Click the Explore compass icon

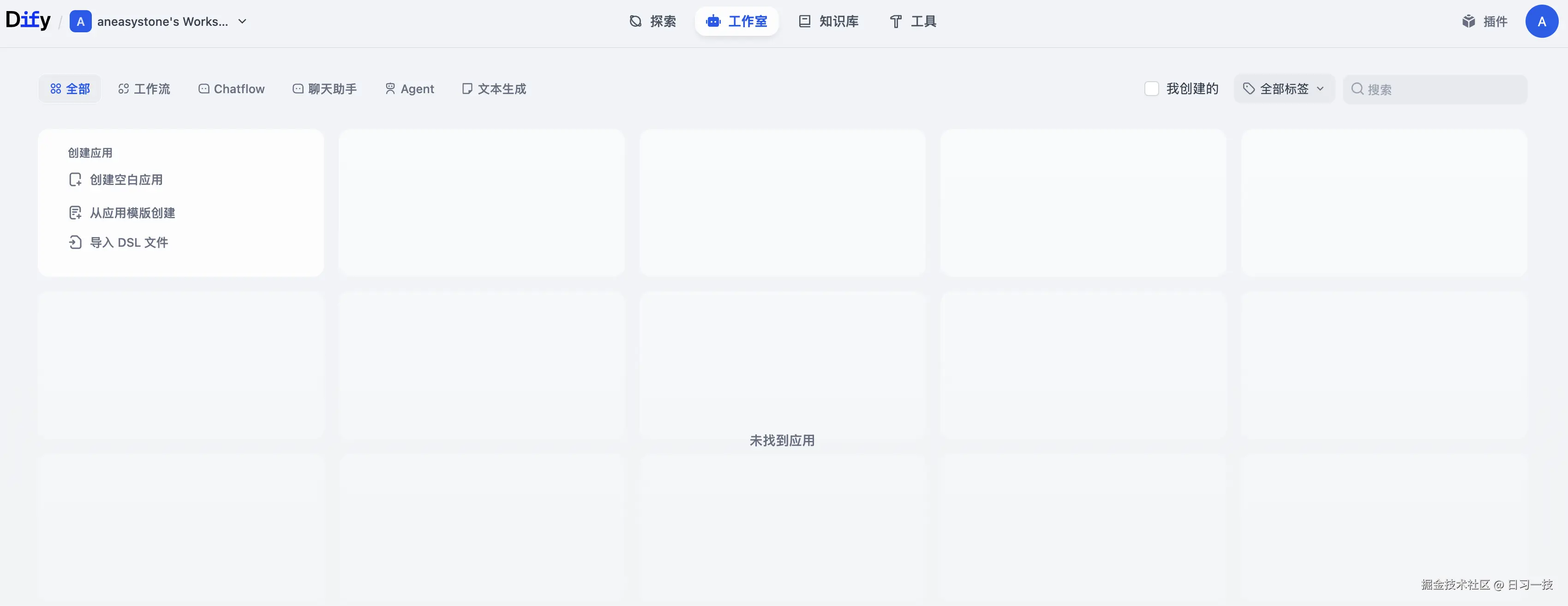(x=635, y=21)
